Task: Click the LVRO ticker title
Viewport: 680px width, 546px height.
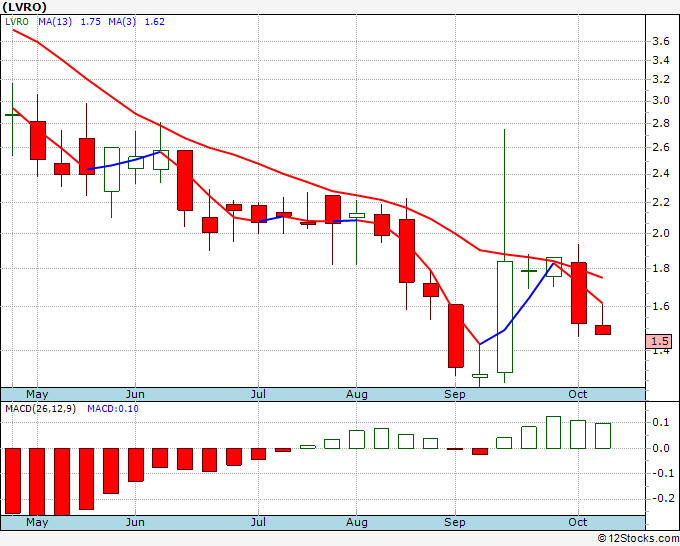Action: coord(24,7)
